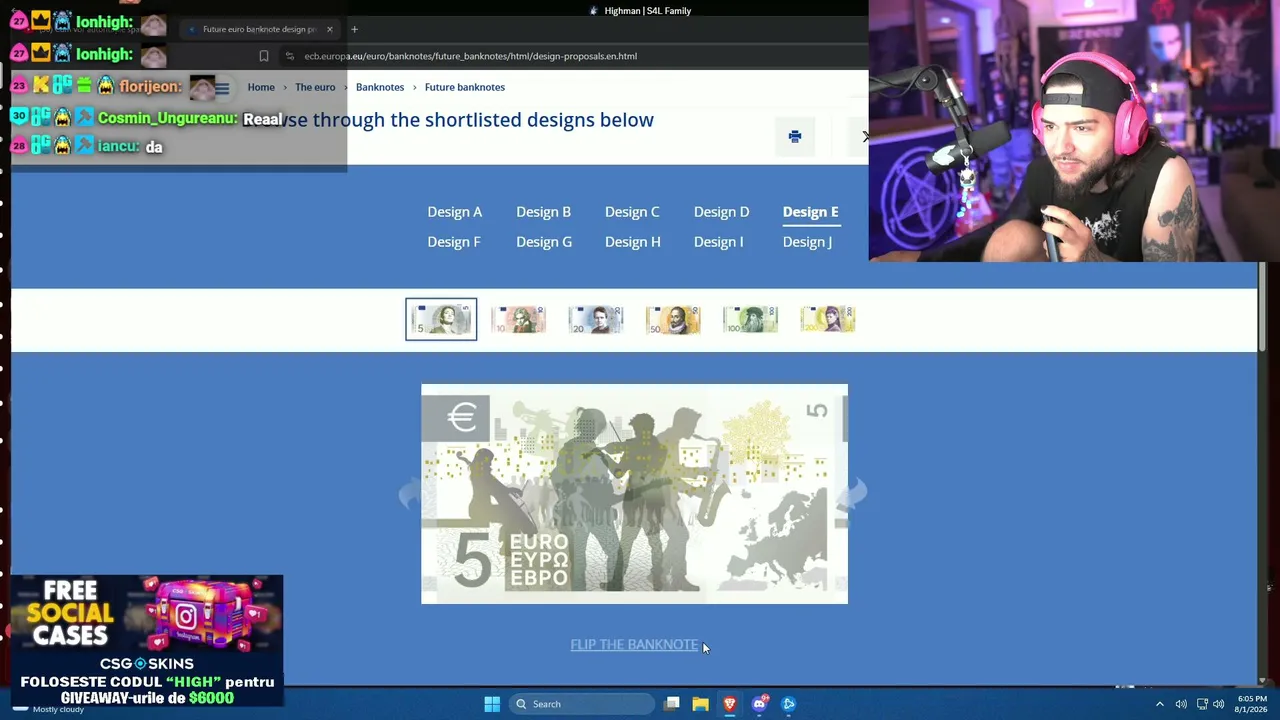The width and height of the screenshot is (1280, 720).
Task: Switch to Design C
Action: [x=632, y=212]
